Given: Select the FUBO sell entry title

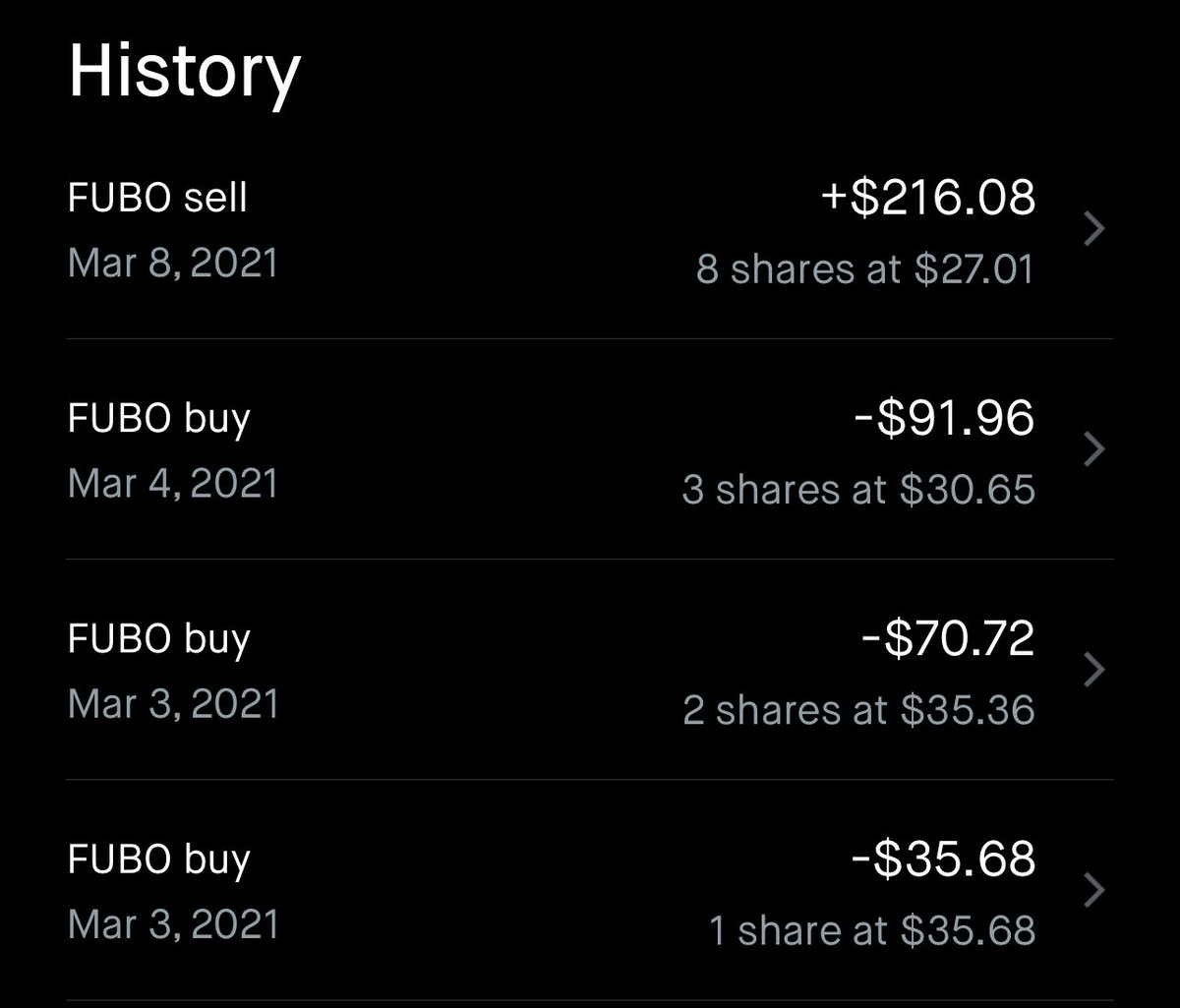Looking at the screenshot, I should pos(157,198).
